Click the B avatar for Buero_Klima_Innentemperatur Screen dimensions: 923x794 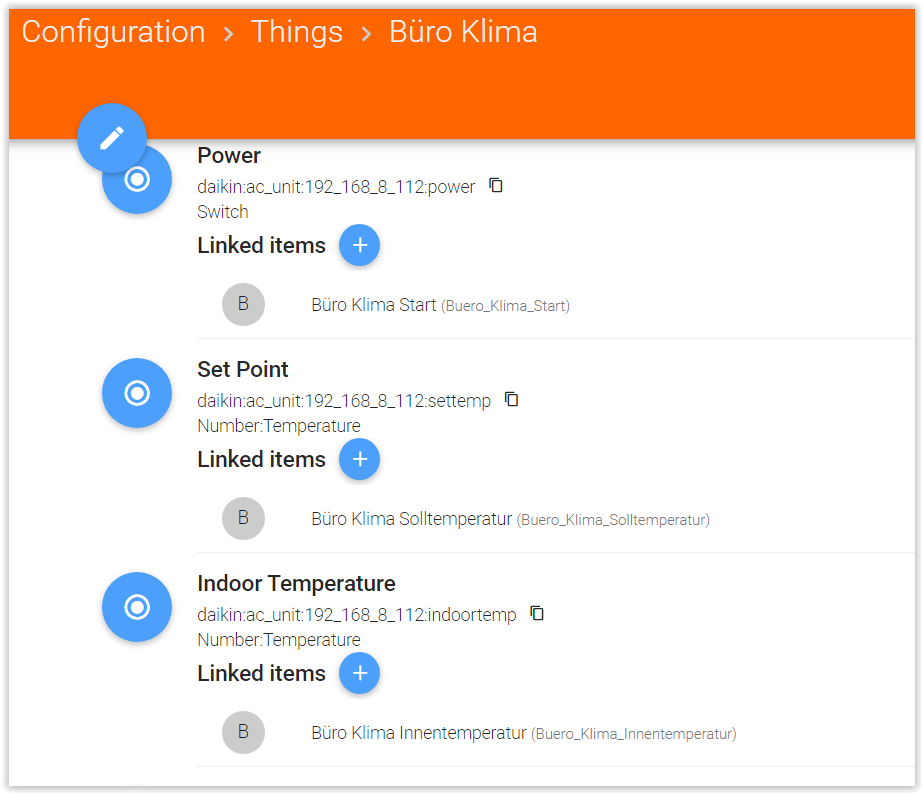click(x=243, y=732)
